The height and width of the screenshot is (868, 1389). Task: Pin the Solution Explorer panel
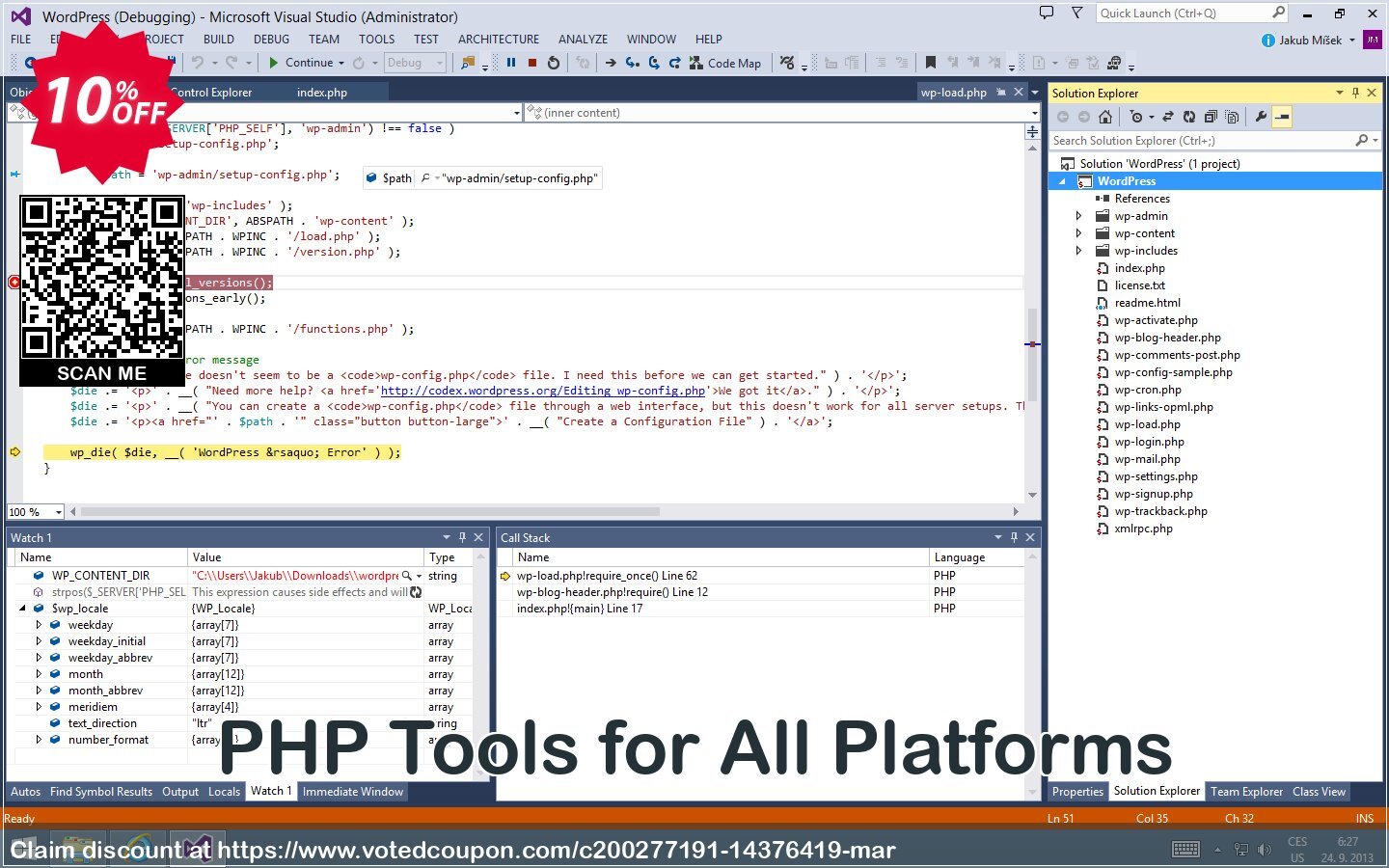(1355, 93)
